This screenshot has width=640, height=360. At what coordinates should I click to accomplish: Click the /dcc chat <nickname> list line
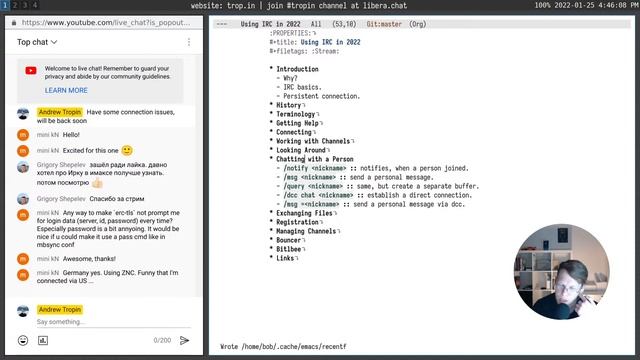374,195
